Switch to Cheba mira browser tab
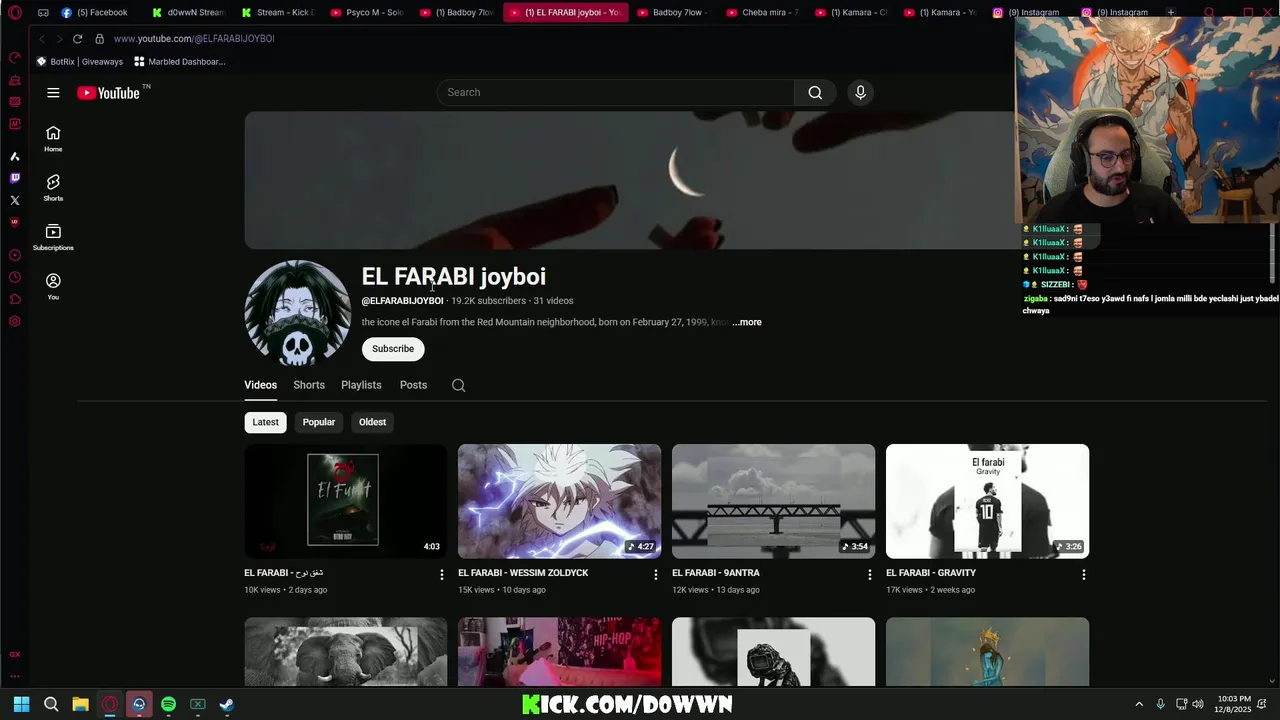Image resolution: width=1280 pixels, height=720 pixels. (762, 13)
